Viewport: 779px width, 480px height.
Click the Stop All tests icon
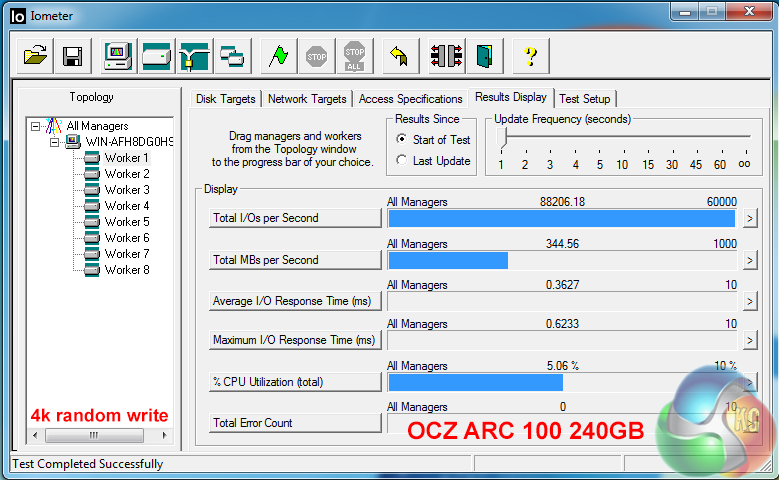coord(354,56)
